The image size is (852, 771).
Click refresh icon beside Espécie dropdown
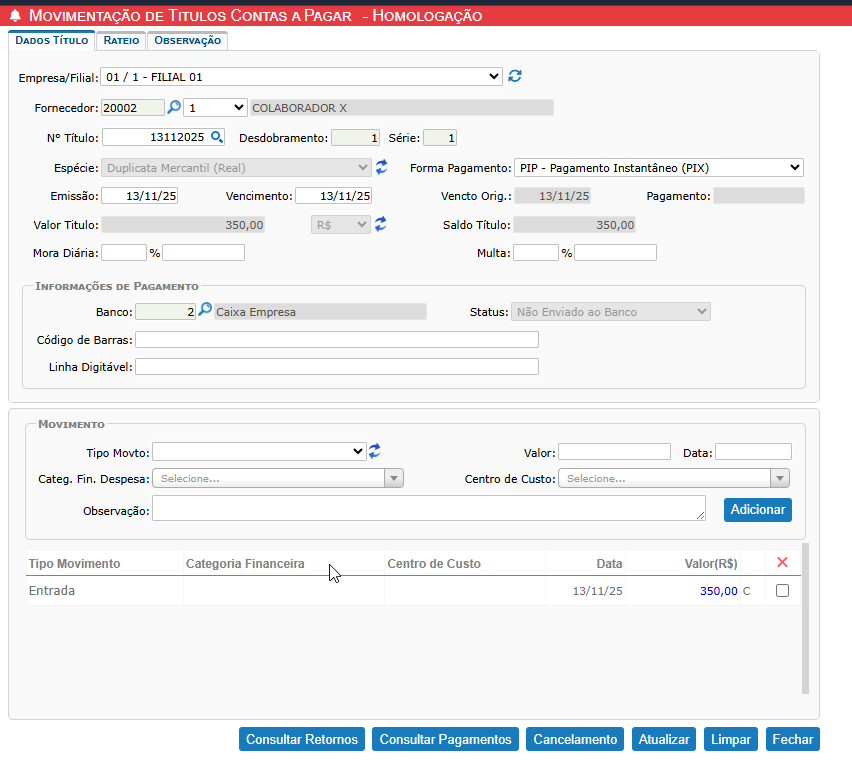click(x=381, y=167)
